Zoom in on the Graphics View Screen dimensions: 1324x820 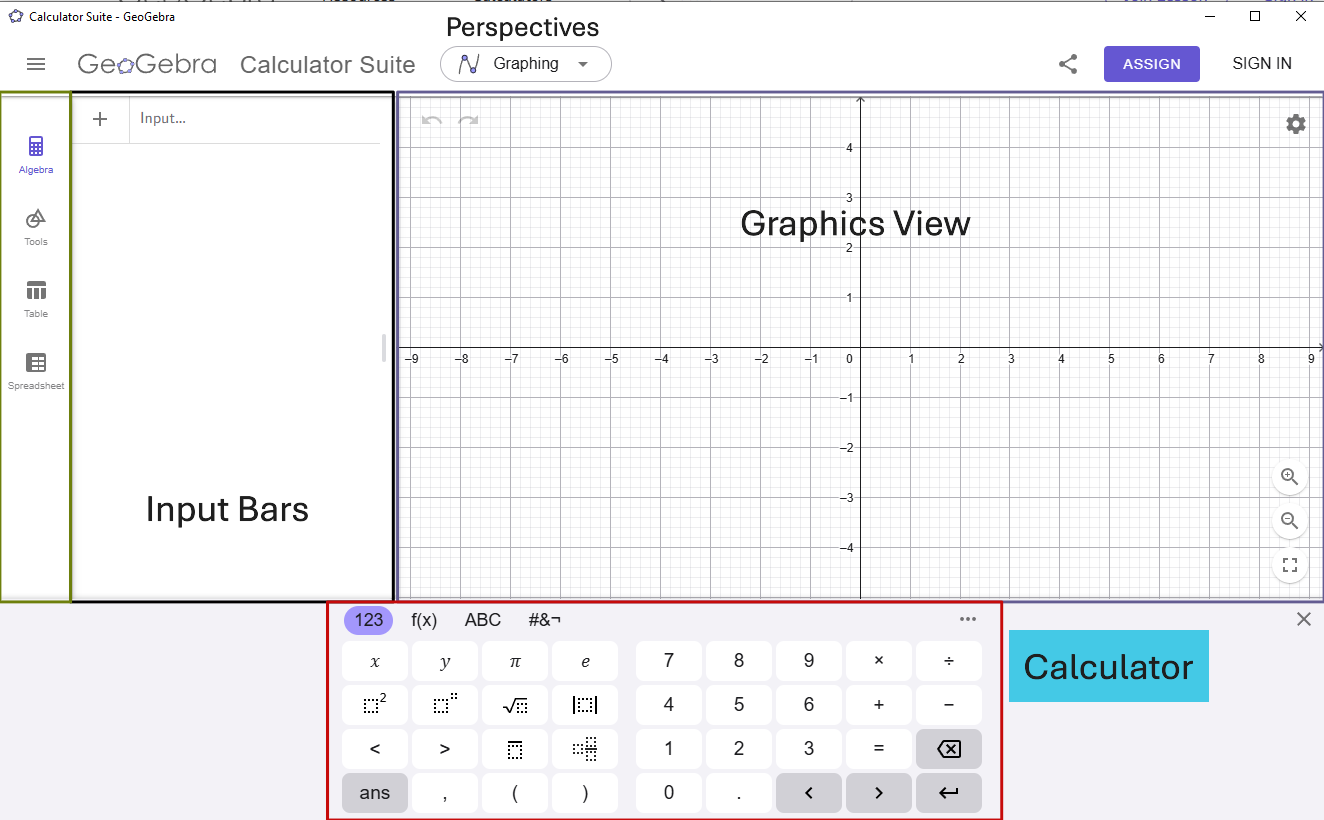[x=1289, y=477]
